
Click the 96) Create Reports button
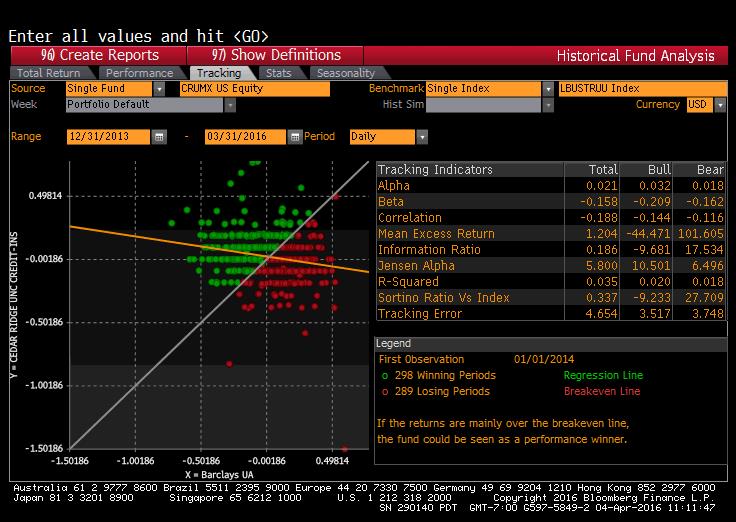[99, 55]
